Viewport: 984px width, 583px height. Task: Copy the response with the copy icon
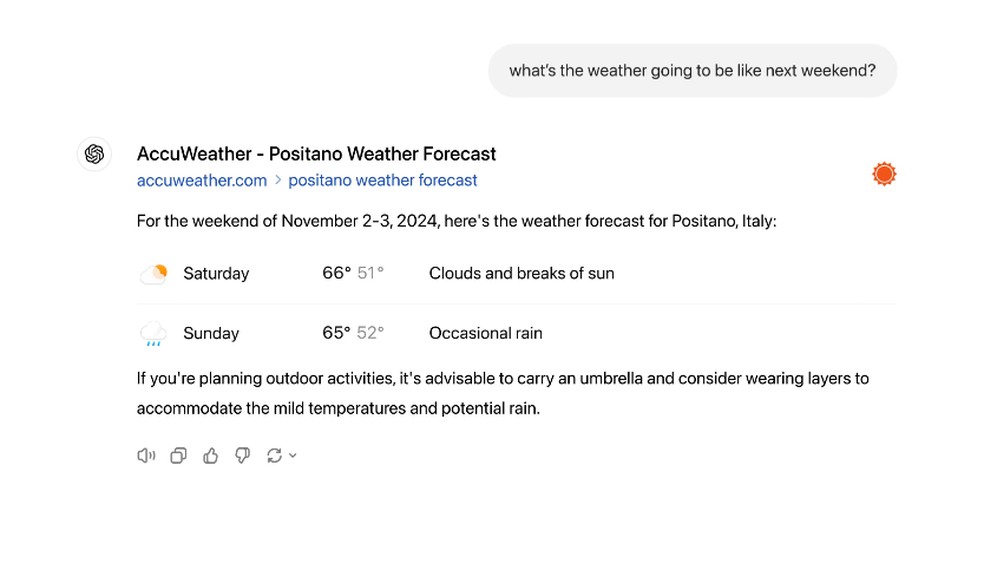[178, 456]
